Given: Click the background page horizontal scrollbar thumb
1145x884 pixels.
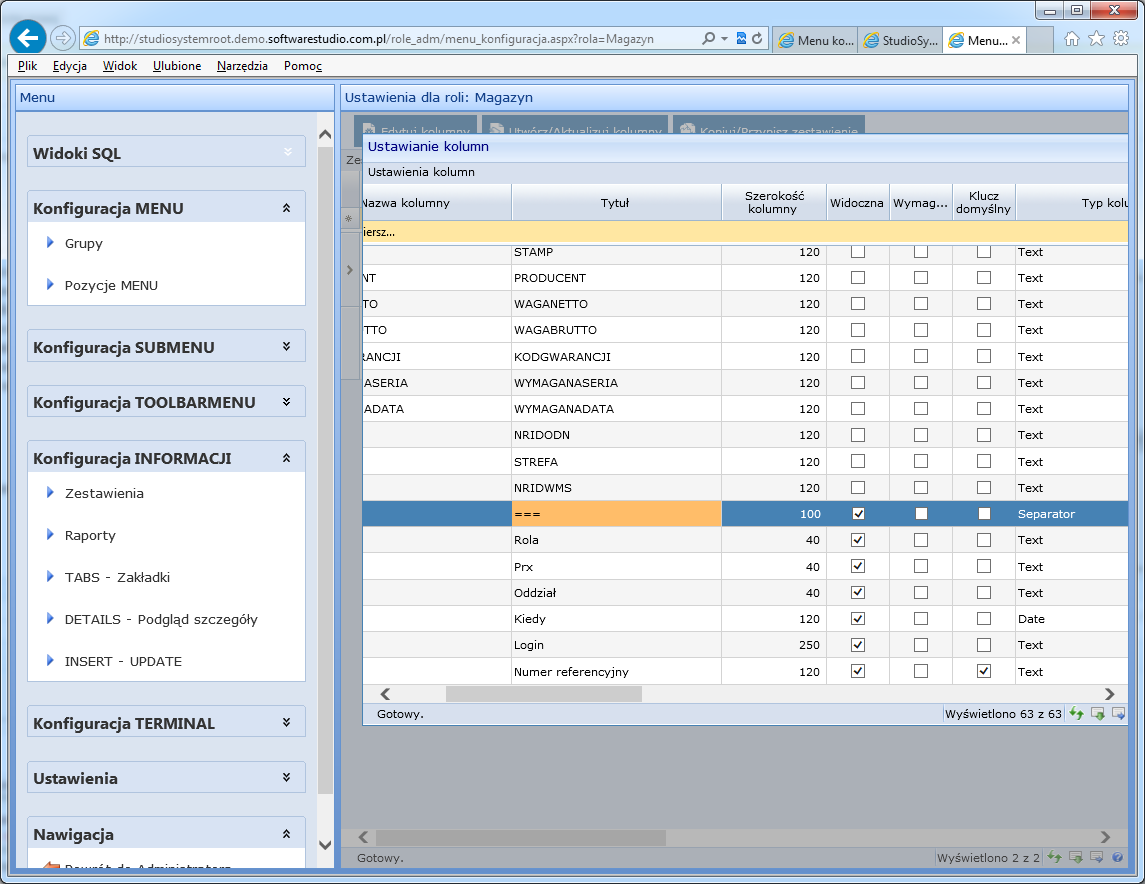Looking at the screenshot, I should [x=521, y=837].
